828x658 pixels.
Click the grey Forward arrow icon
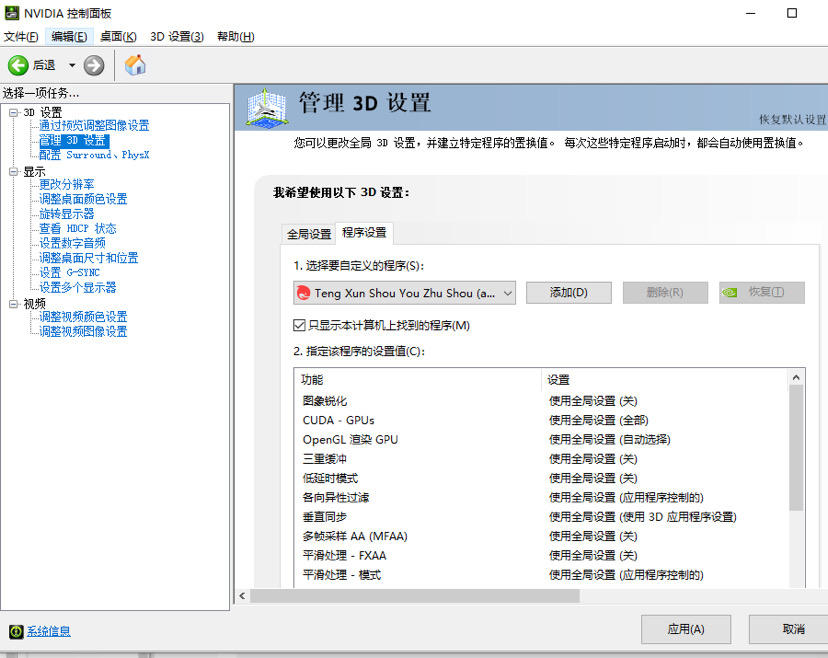click(94, 65)
